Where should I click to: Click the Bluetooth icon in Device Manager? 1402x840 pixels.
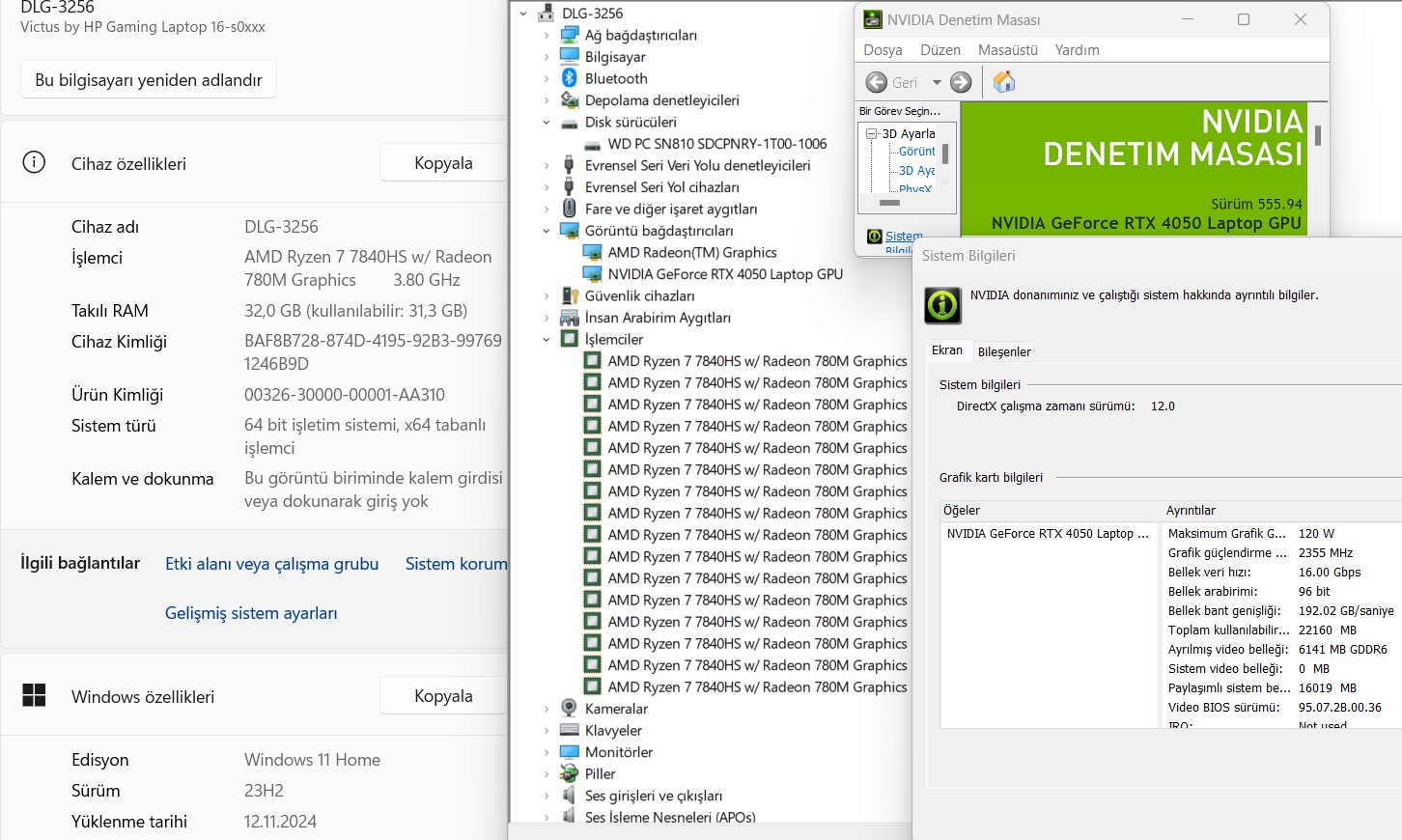coord(570,78)
